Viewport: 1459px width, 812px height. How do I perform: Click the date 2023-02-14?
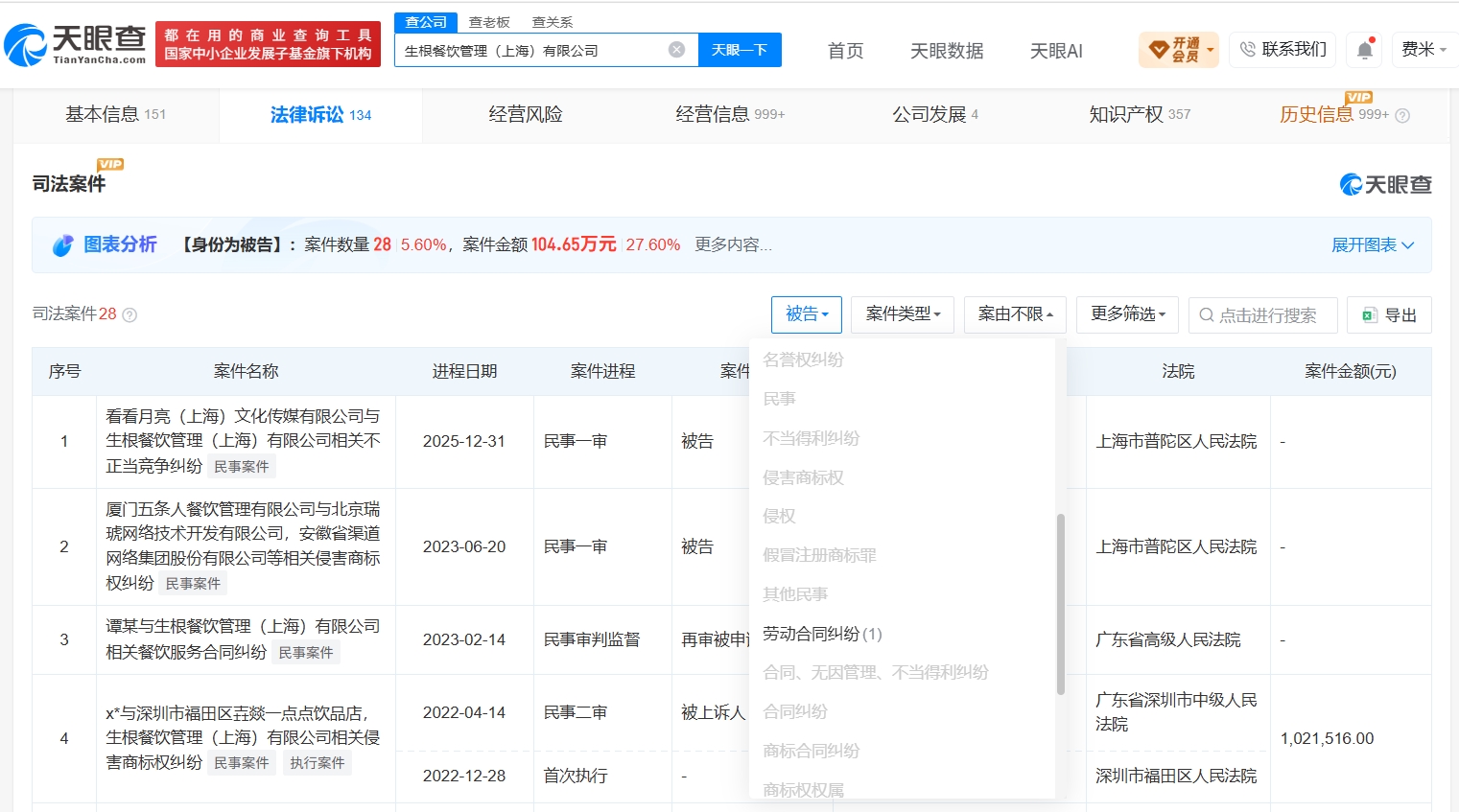464,639
